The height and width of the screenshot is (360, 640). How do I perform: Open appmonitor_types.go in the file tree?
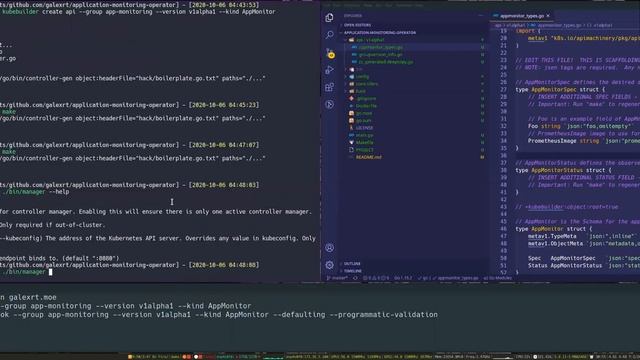point(381,47)
